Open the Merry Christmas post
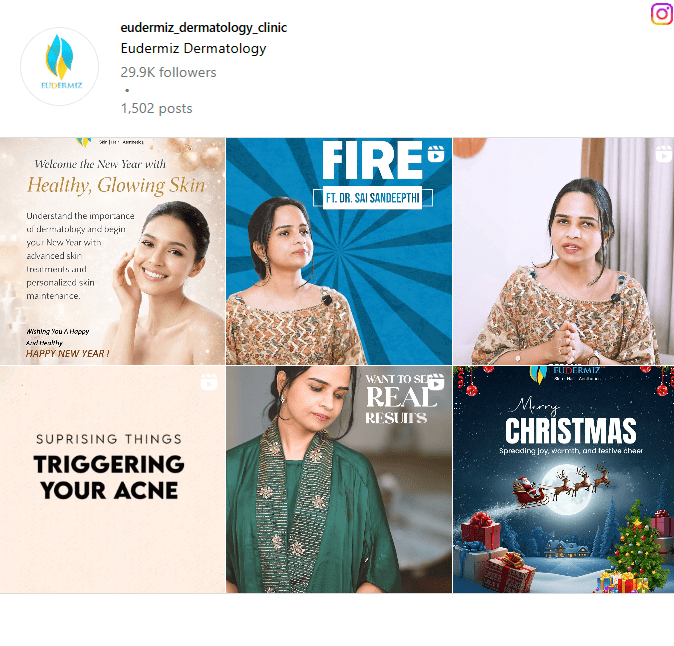This screenshot has width=674, height=646. [x=563, y=479]
